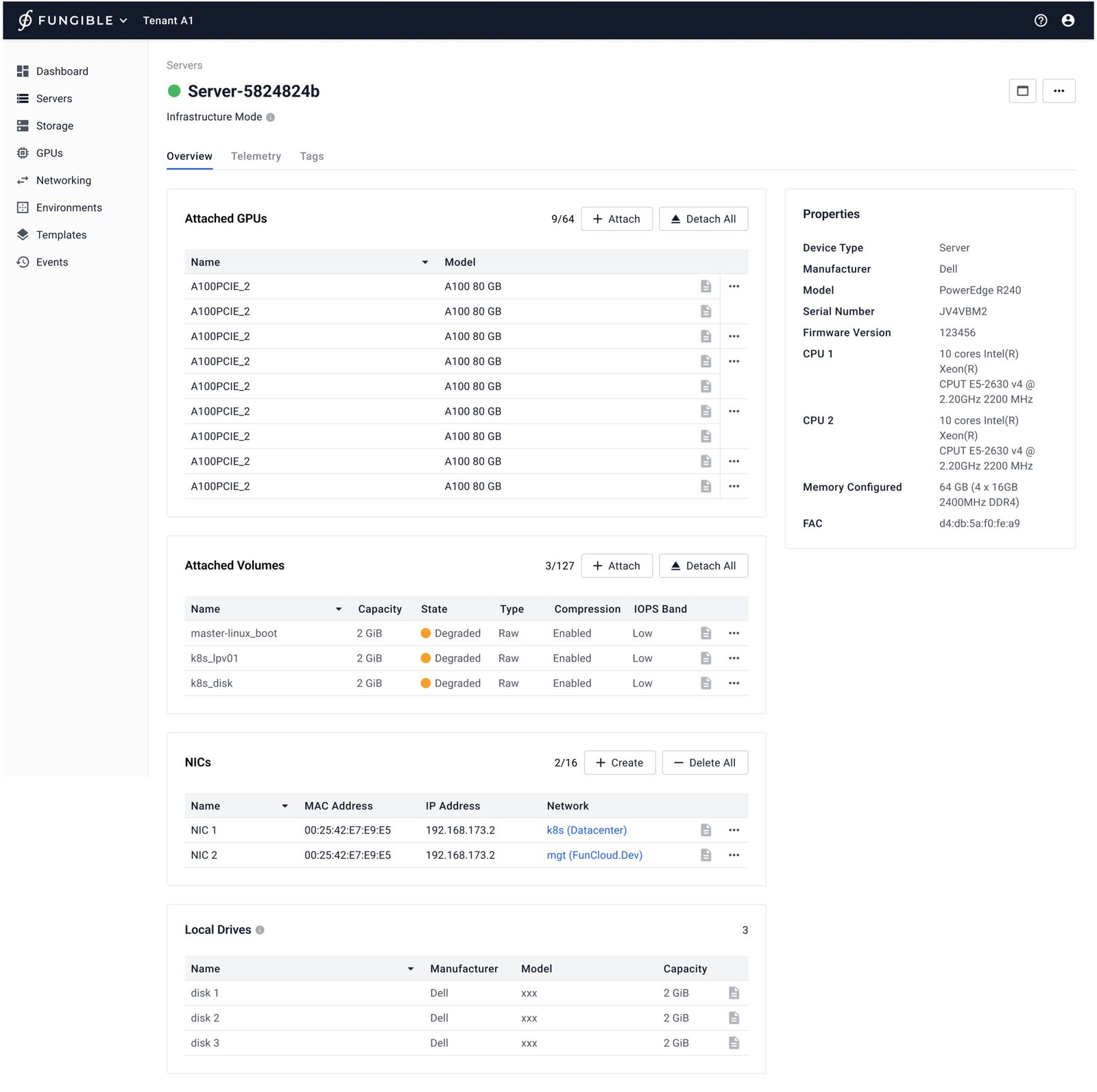Sort Attached GPUs by Name arrow
Screen dimensions: 1097x1092
coord(425,263)
